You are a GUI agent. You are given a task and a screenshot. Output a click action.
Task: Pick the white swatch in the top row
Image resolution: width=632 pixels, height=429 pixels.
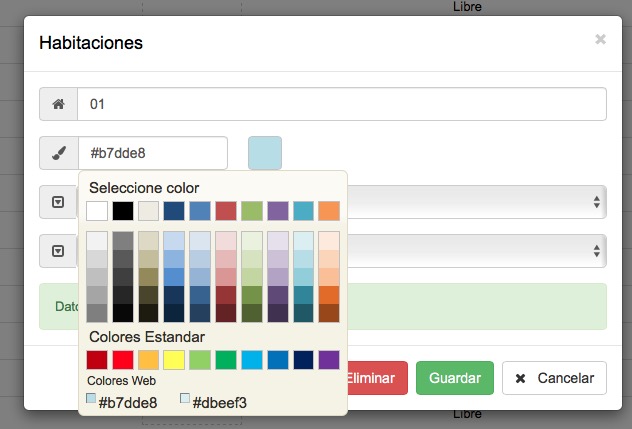(x=97, y=210)
